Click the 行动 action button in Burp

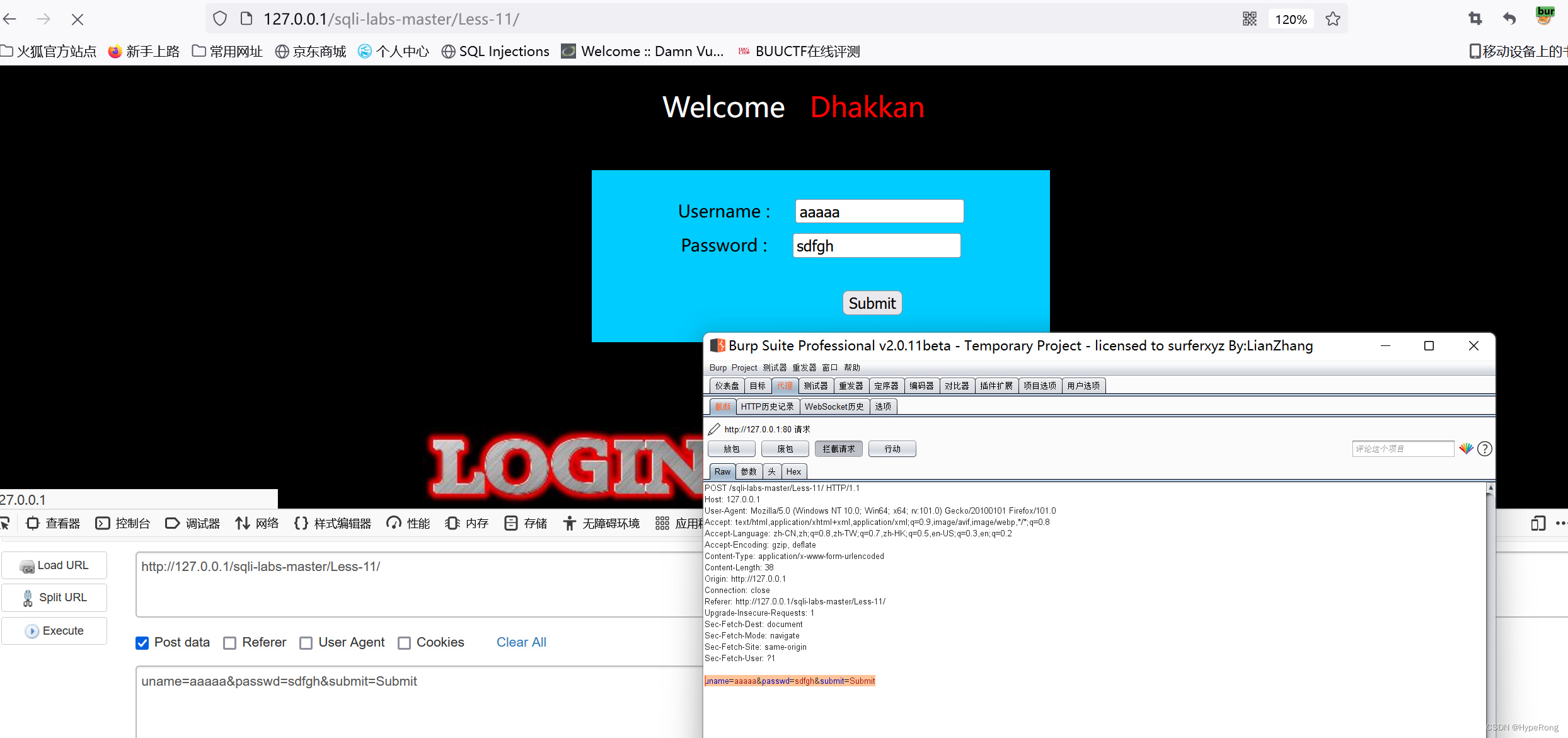coord(892,449)
